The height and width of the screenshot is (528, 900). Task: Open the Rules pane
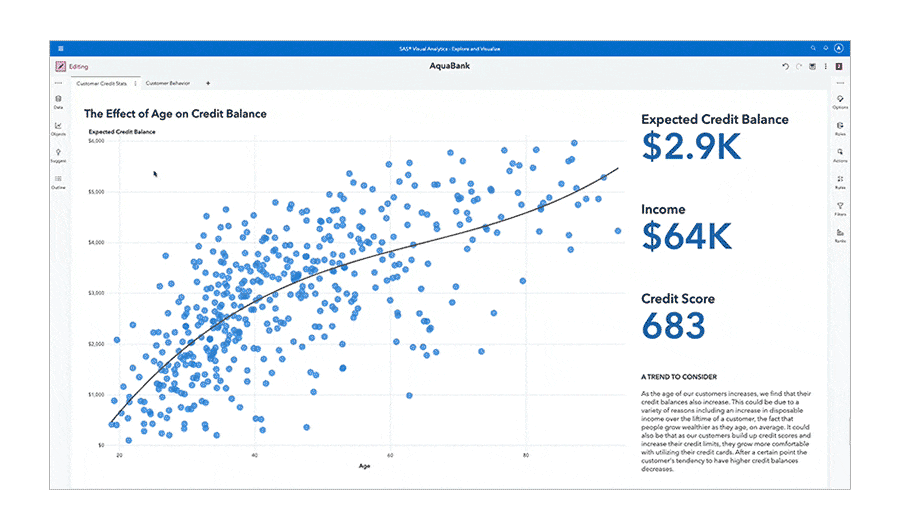tap(840, 182)
